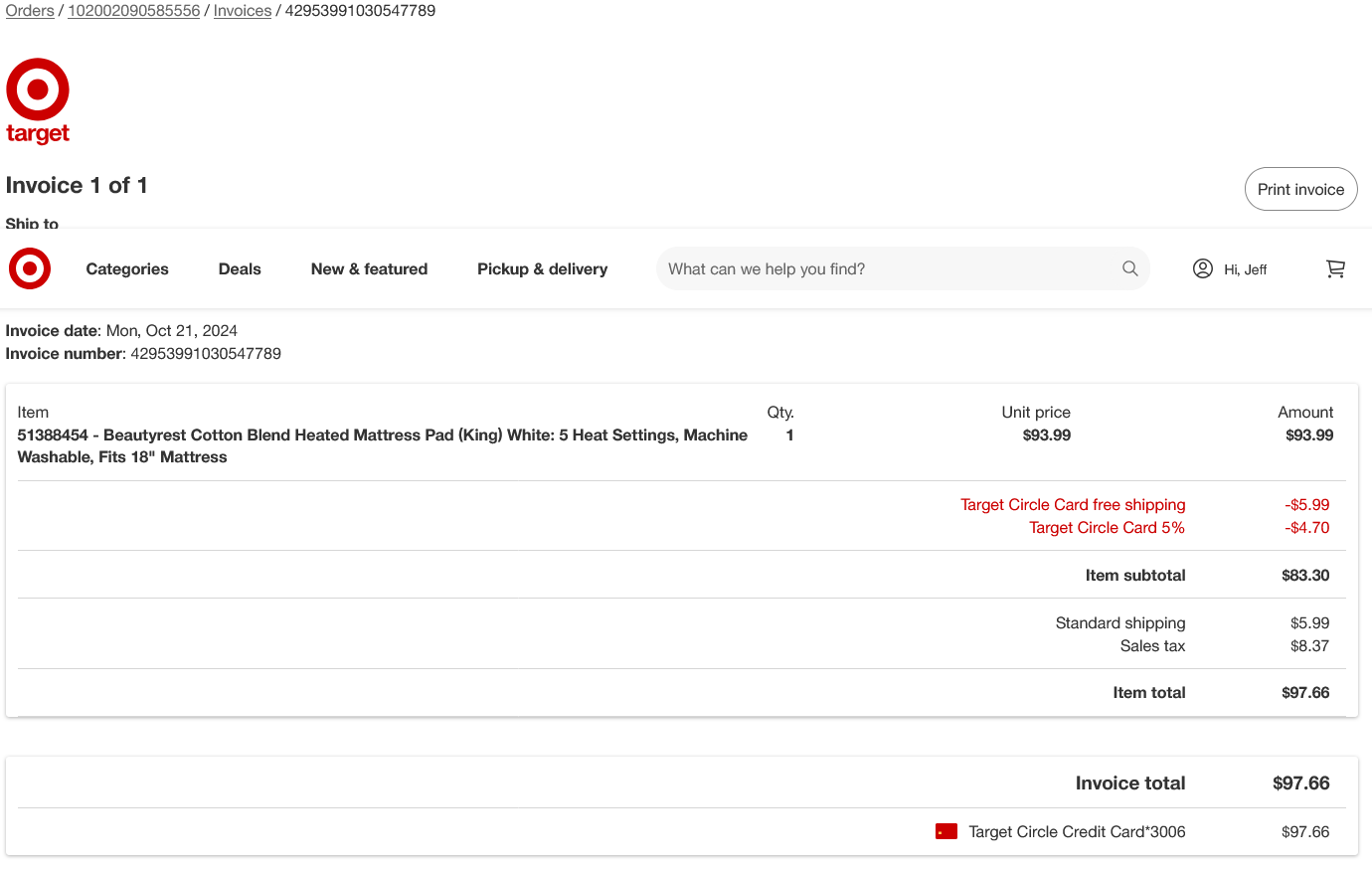This screenshot has height=869, width=1372.
Task: Click the red Target Circle card icon
Action: [x=946, y=831]
